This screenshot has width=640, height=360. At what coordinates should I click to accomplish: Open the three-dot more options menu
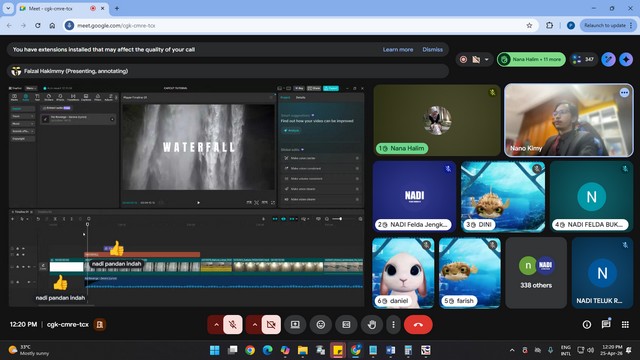pos(393,324)
